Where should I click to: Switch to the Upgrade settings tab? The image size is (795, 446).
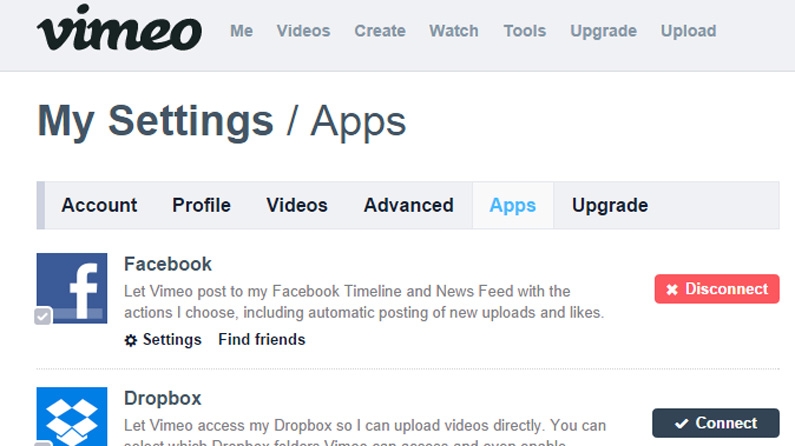610,205
